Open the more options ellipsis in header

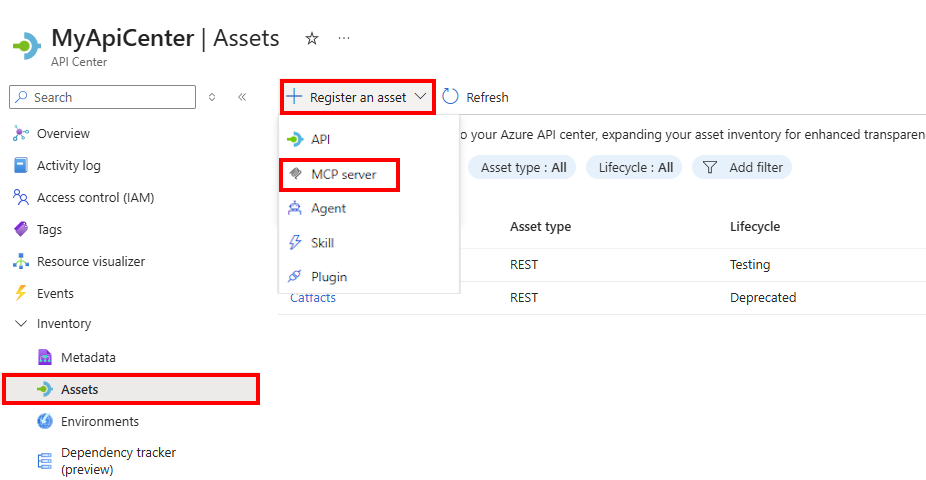click(x=344, y=38)
